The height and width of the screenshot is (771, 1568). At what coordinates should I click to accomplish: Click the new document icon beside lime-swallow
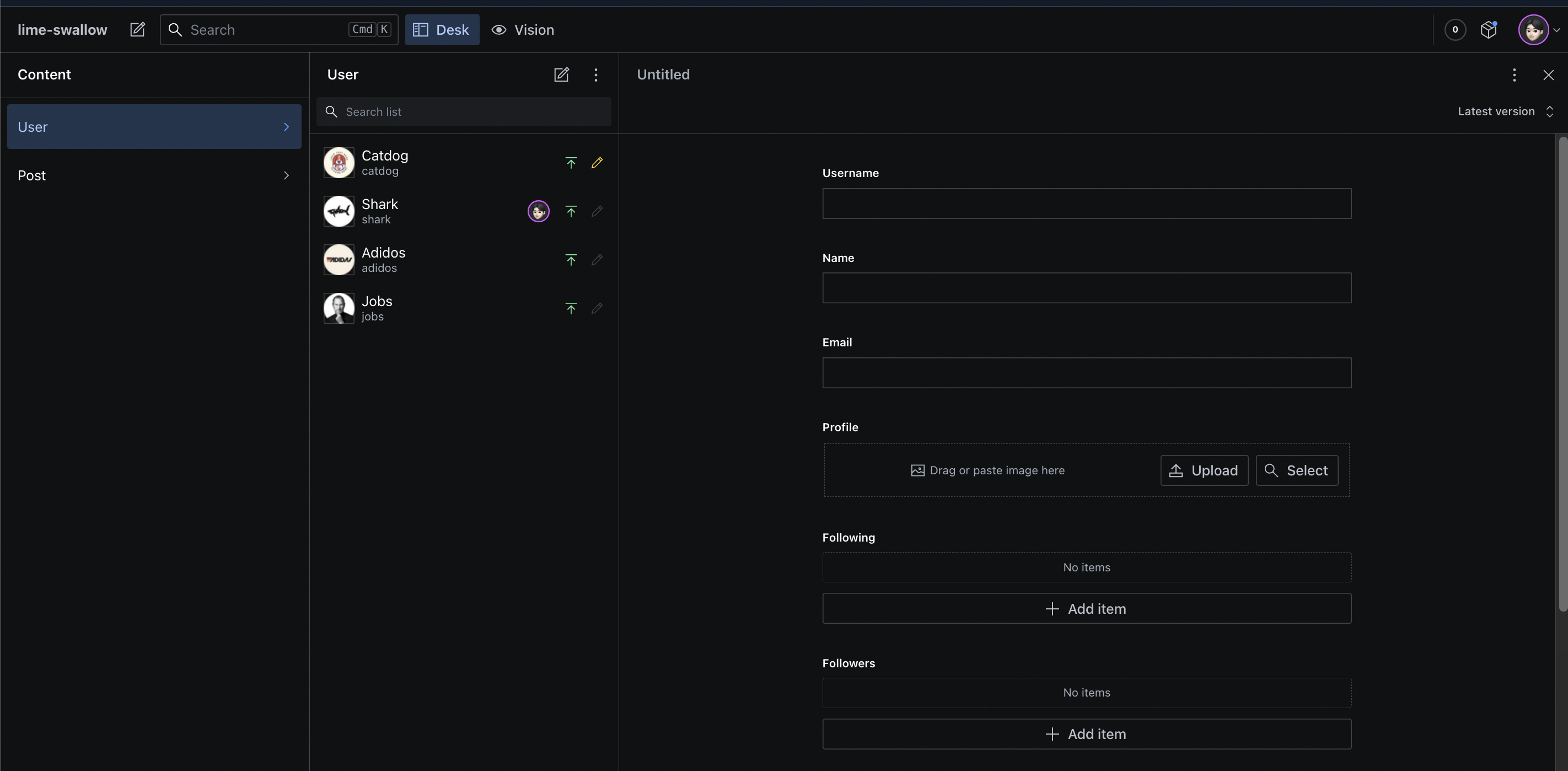tap(138, 29)
